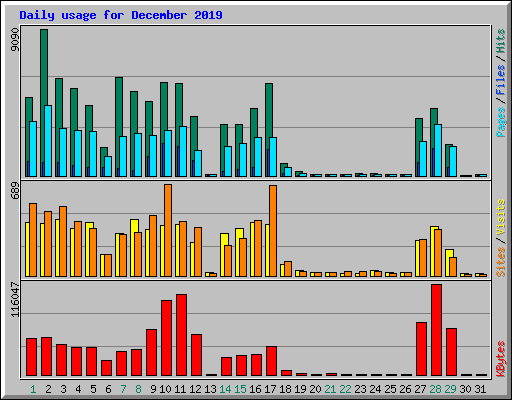Click the red KBytes bar for day 12
This screenshot has height=400, width=512.
coord(196,355)
